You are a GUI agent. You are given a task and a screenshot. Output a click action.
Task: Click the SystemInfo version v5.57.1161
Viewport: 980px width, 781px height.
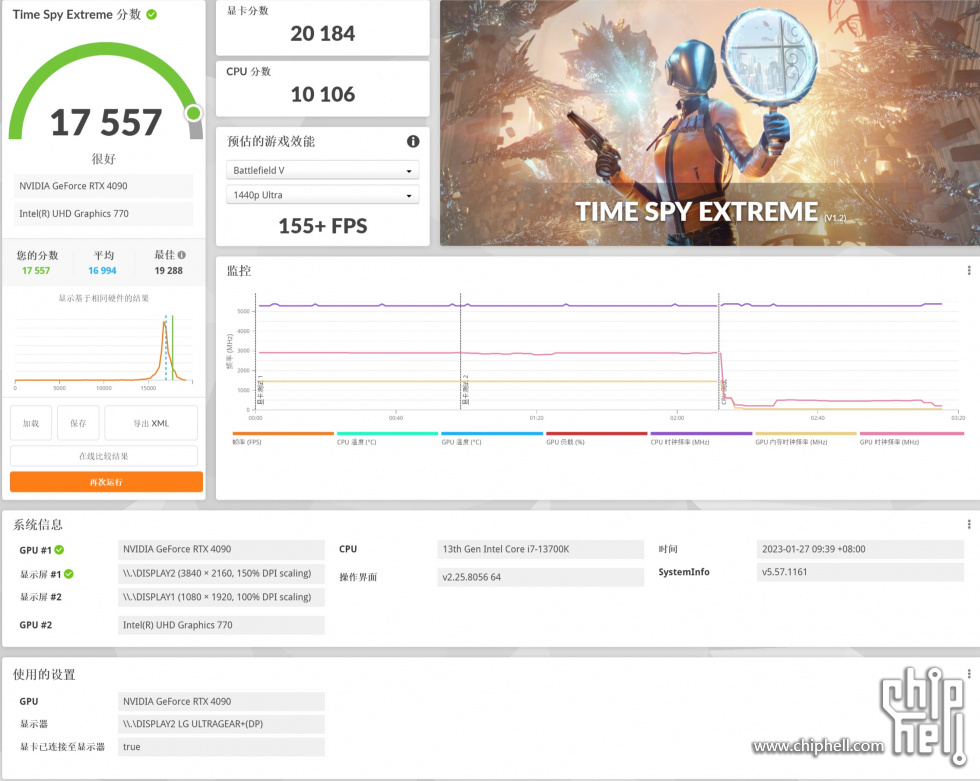(x=860, y=572)
